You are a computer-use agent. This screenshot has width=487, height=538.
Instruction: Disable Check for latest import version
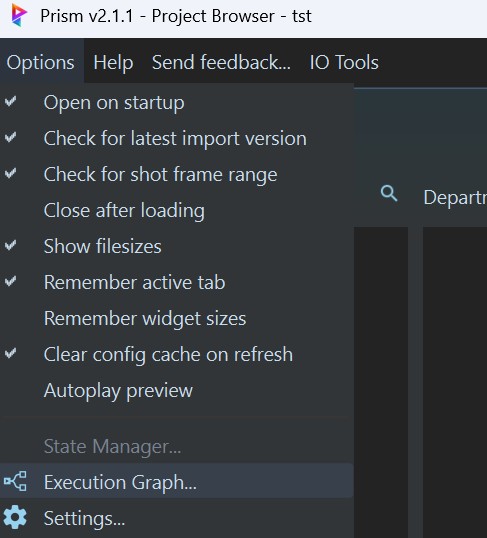177,138
